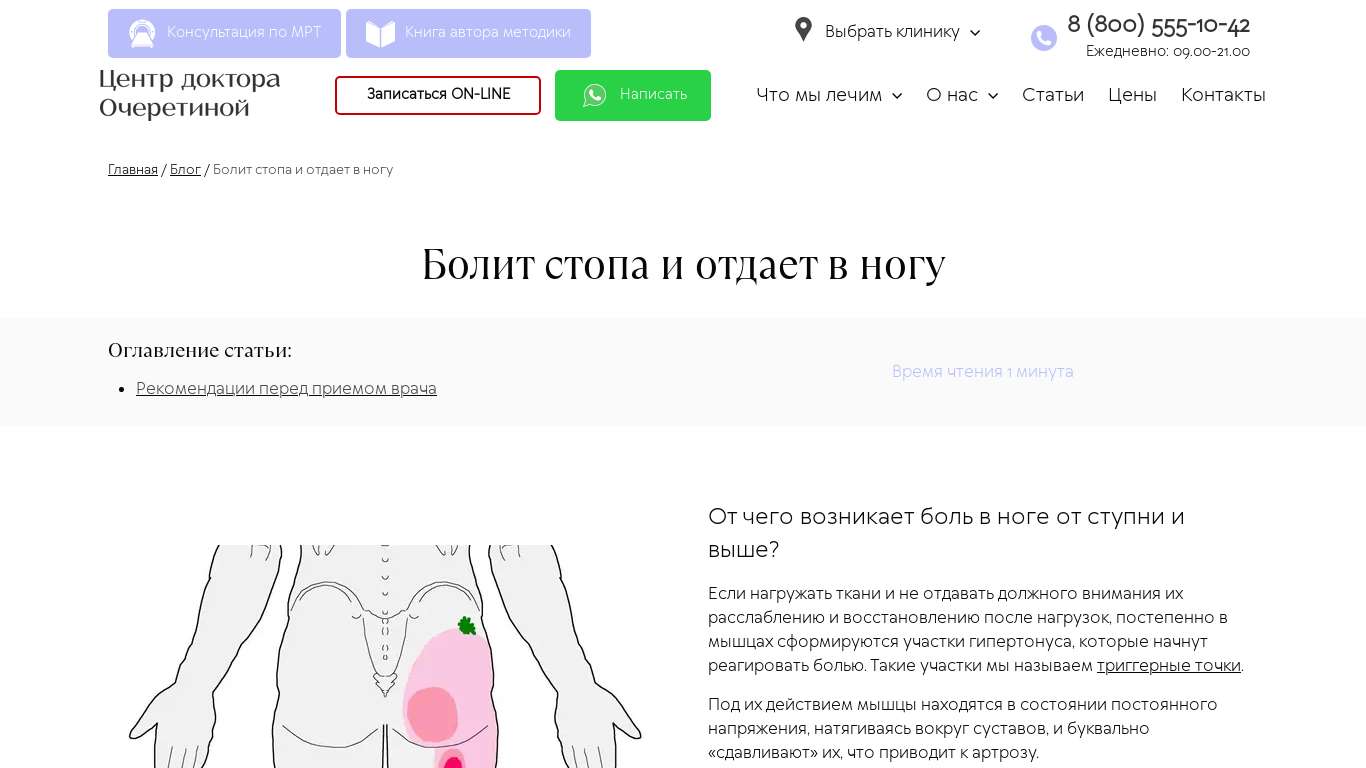1366x768 pixels.
Task: Follow the Блог breadcrumb link
Action: (x=185, y=170)
